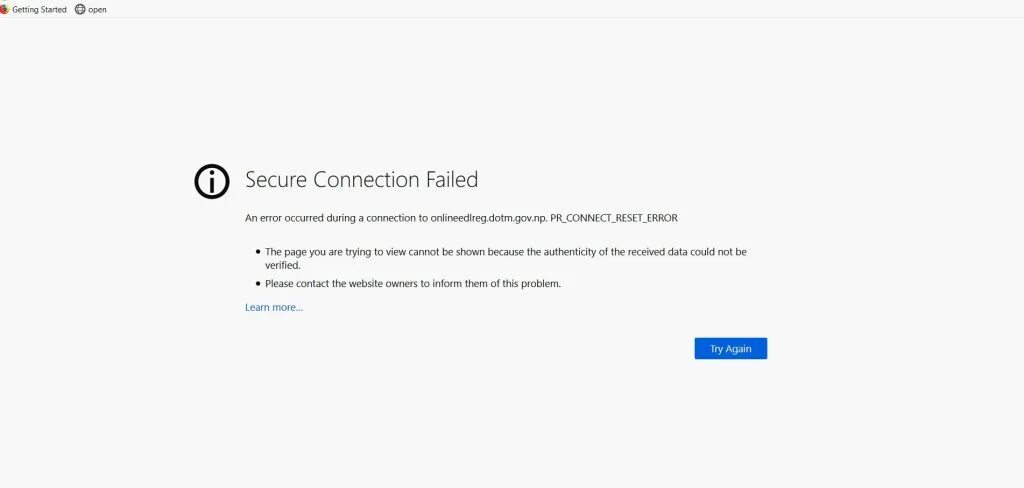Click the Firefox icon beside Getting Started
Screen dimensions: 1024x488
point(5,9)
